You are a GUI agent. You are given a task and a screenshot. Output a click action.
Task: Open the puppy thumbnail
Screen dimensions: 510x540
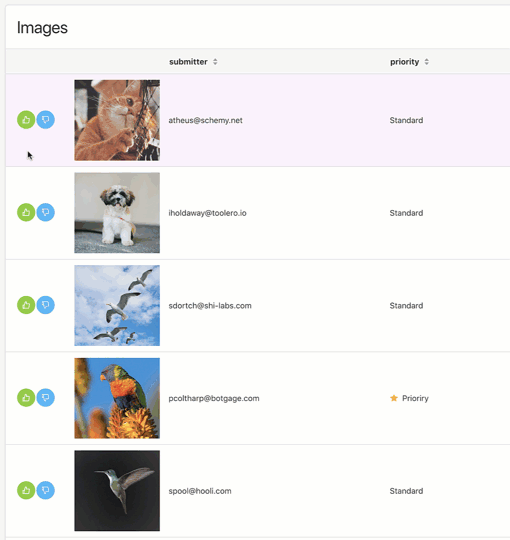[117, 213]
